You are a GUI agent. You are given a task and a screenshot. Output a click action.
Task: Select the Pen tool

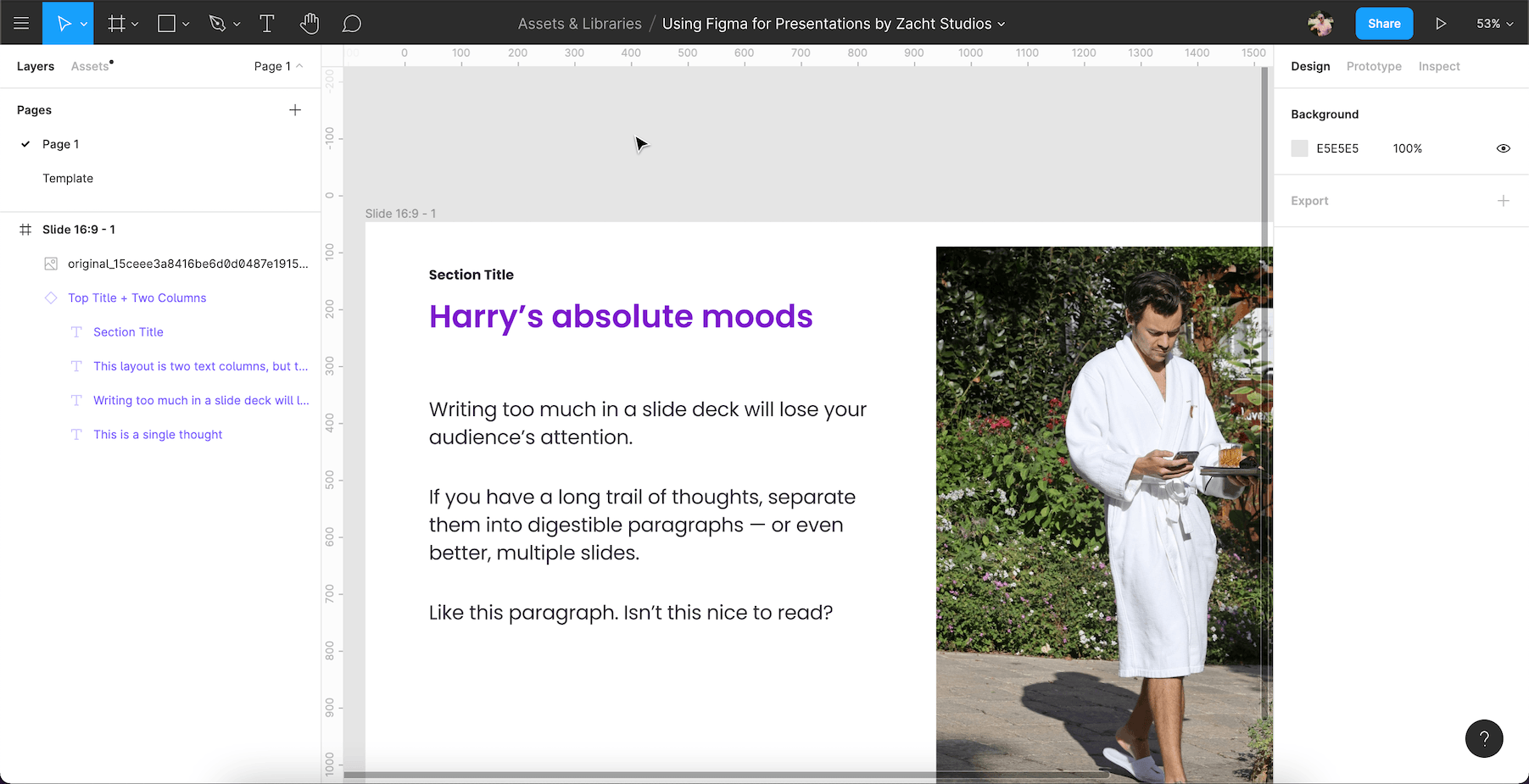coord(218,24)
